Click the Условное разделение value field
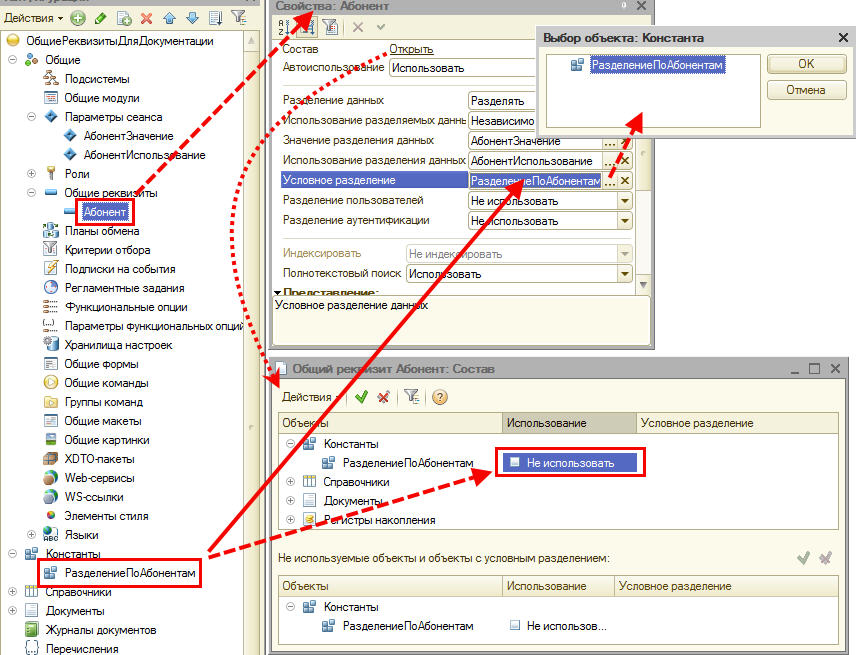The width and height of the screenshot is (856, 655). (536, 181)
